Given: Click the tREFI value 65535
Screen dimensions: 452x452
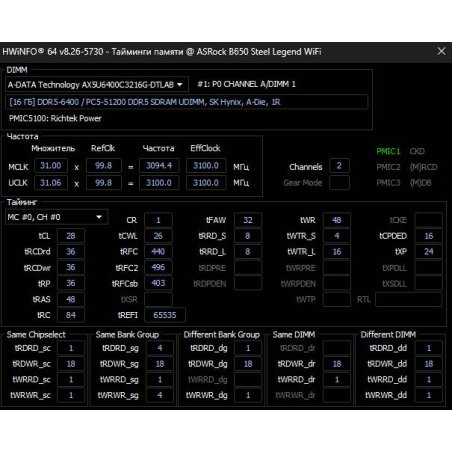Looking at the screenshot, I should pyautogui.click(x=165, y=315).
